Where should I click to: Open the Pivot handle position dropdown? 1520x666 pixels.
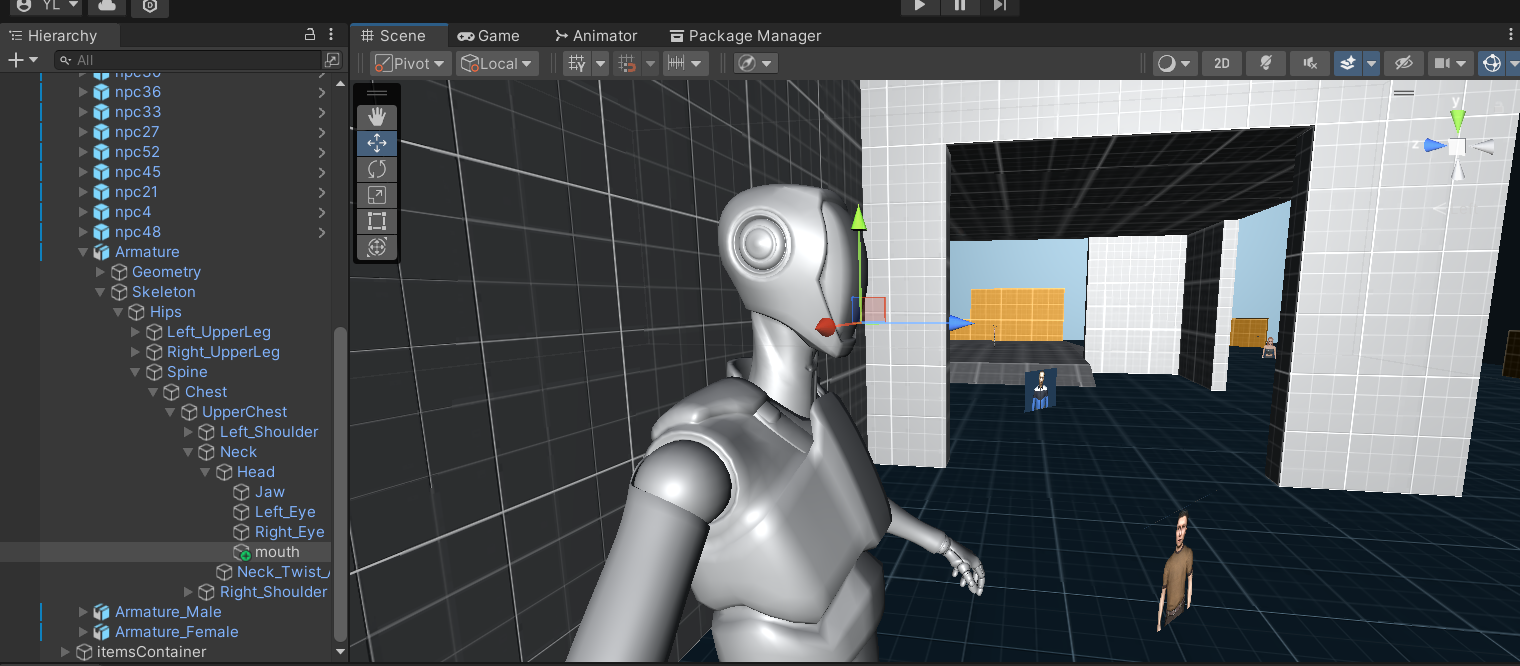pos(410,63)
